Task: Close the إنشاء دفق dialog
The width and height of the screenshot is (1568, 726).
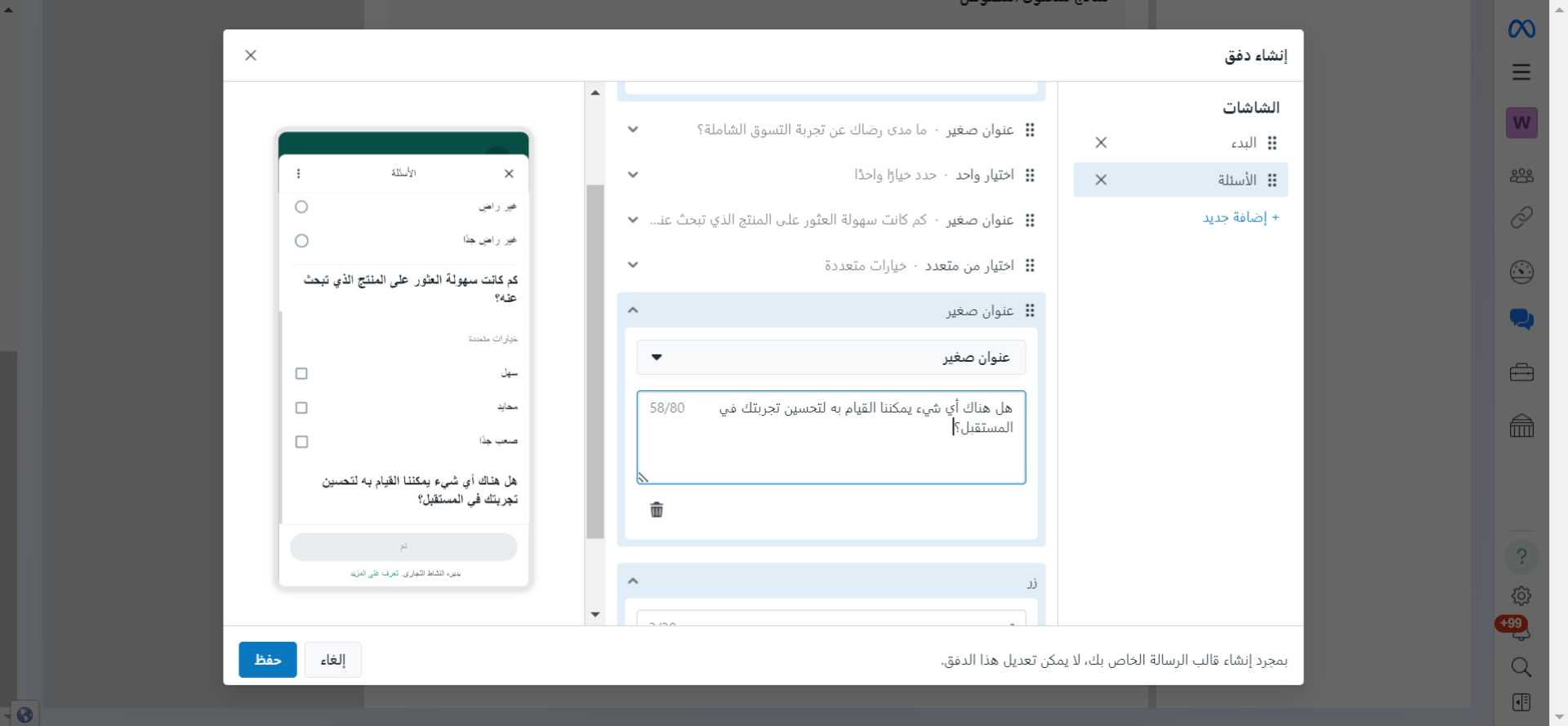Action: pyautogui.click(x=251, y=56)
